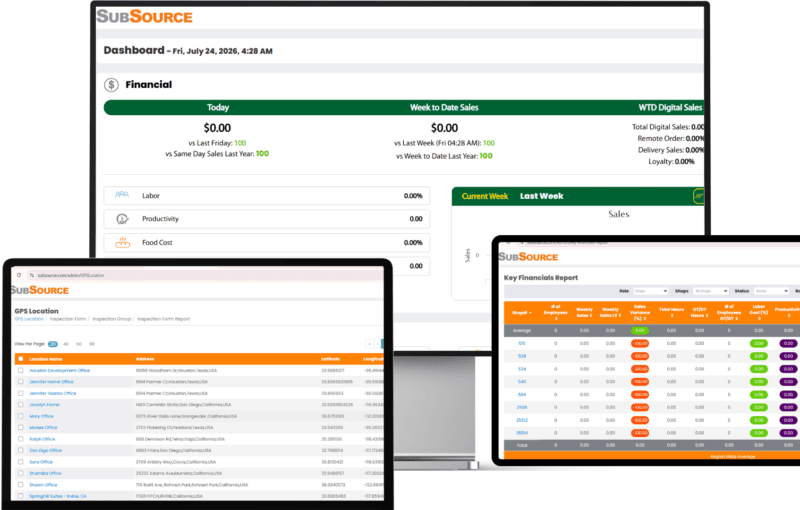Click the SubSource logo in GPS Location window

pyautogui.click(x=39, y=290)
